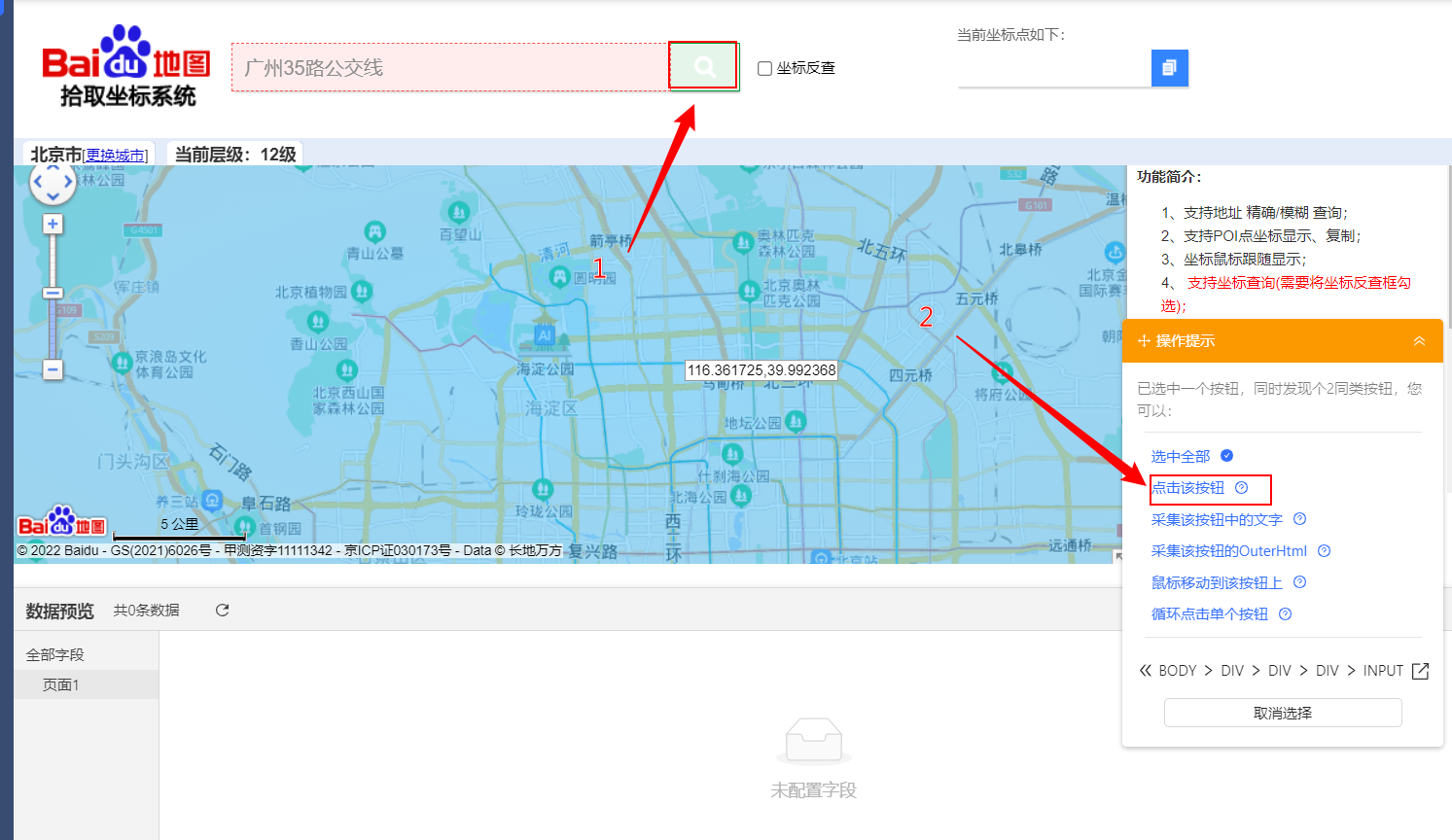Click the 地坛公园 marker icon
Screen dimensions: 1452x840
point(796,421)
